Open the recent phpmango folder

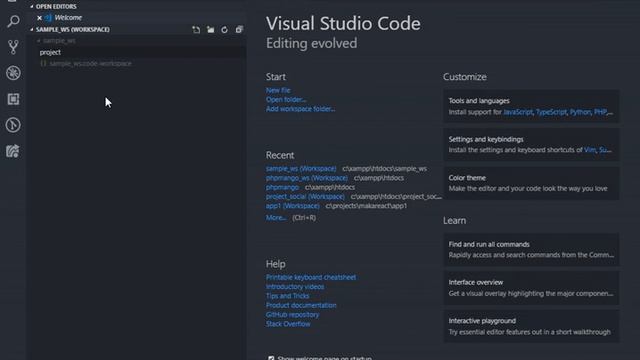click(x=282, y=187)
